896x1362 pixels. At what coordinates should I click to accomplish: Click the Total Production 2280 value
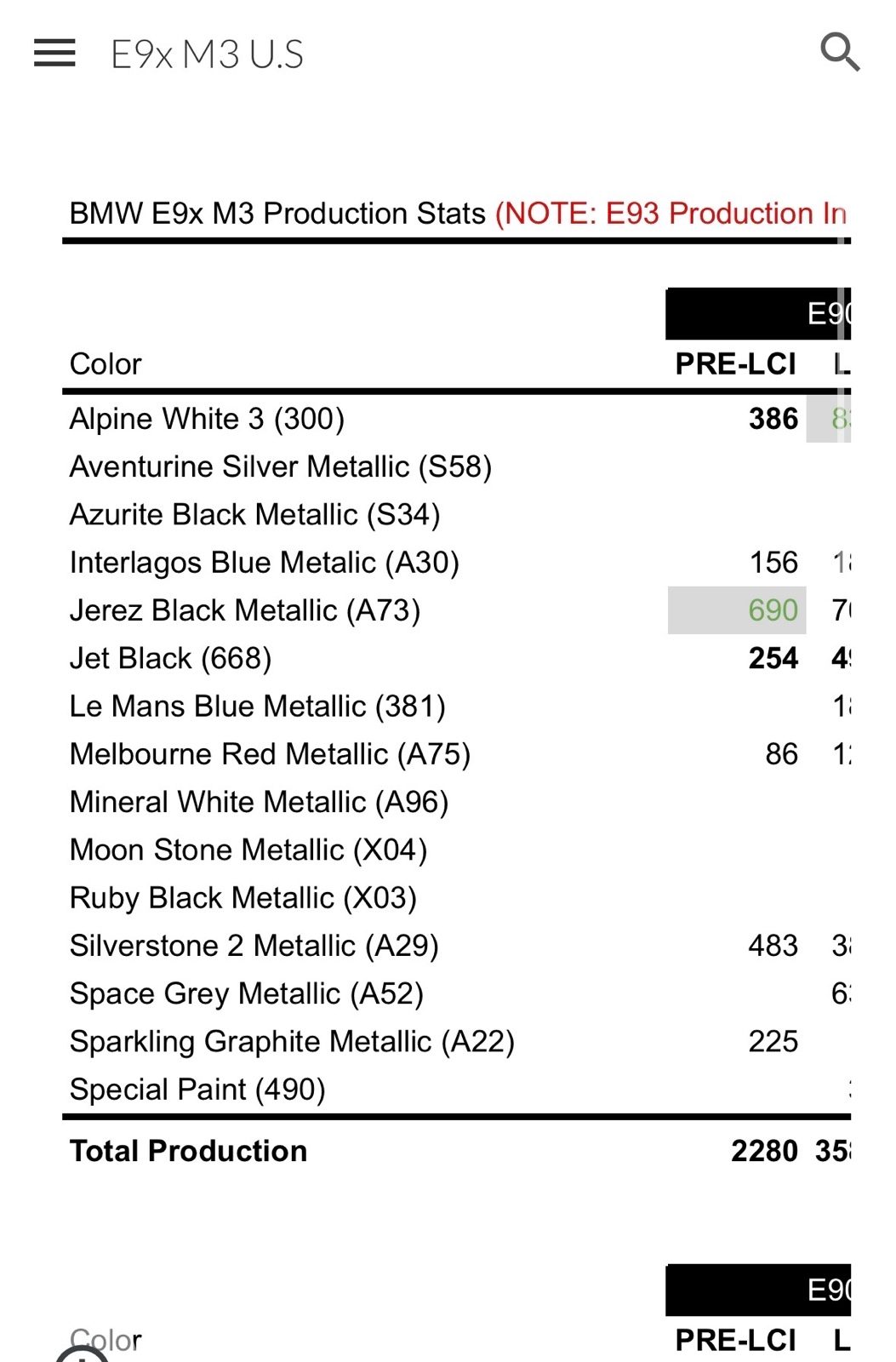764,1151
